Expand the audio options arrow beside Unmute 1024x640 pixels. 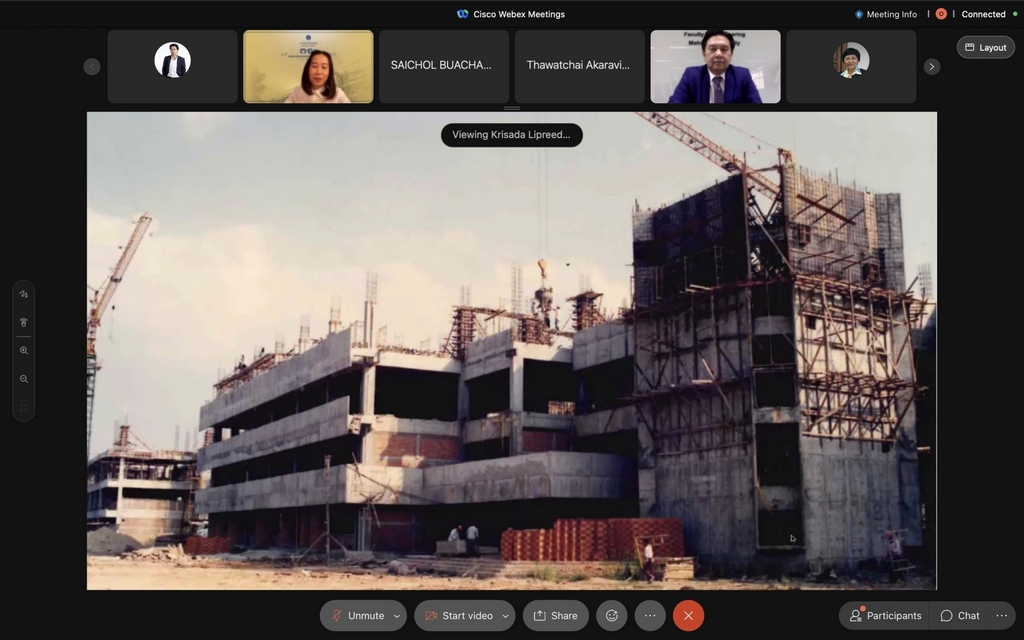pos(397,616)
